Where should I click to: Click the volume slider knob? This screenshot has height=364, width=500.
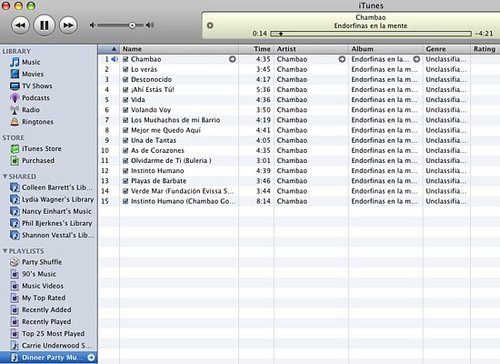pyautogui.click(x=132, y=25)
